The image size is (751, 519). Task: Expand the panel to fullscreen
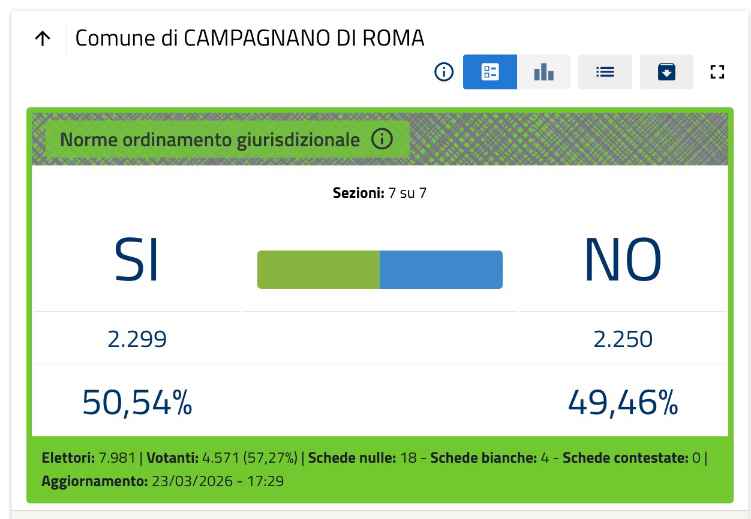(716, 72)
